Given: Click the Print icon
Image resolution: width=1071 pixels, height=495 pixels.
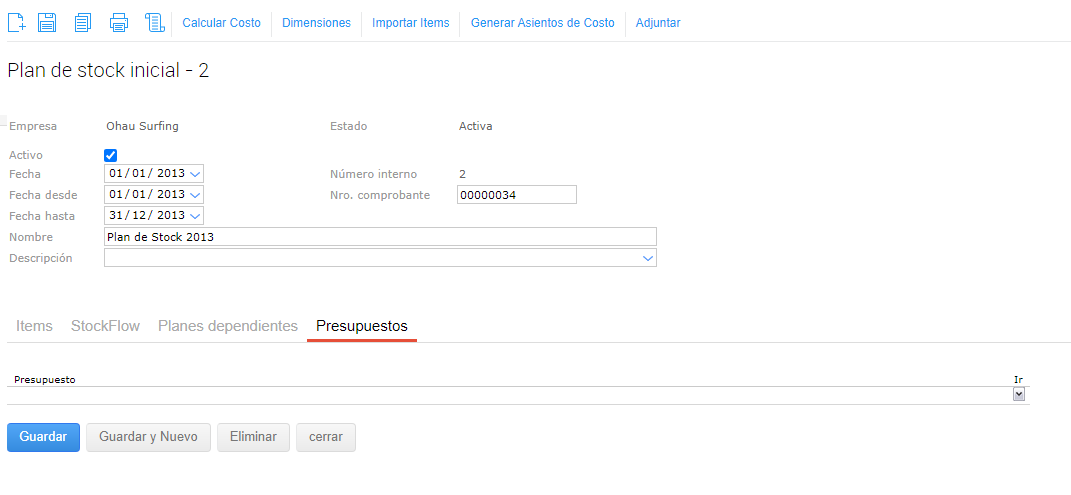Looking at the screenshot, I should 119,23.
